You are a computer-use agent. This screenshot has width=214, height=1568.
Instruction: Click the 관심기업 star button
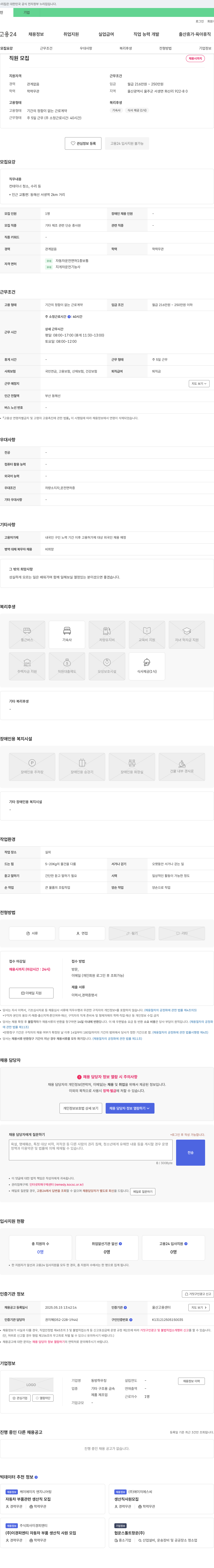20,1398
